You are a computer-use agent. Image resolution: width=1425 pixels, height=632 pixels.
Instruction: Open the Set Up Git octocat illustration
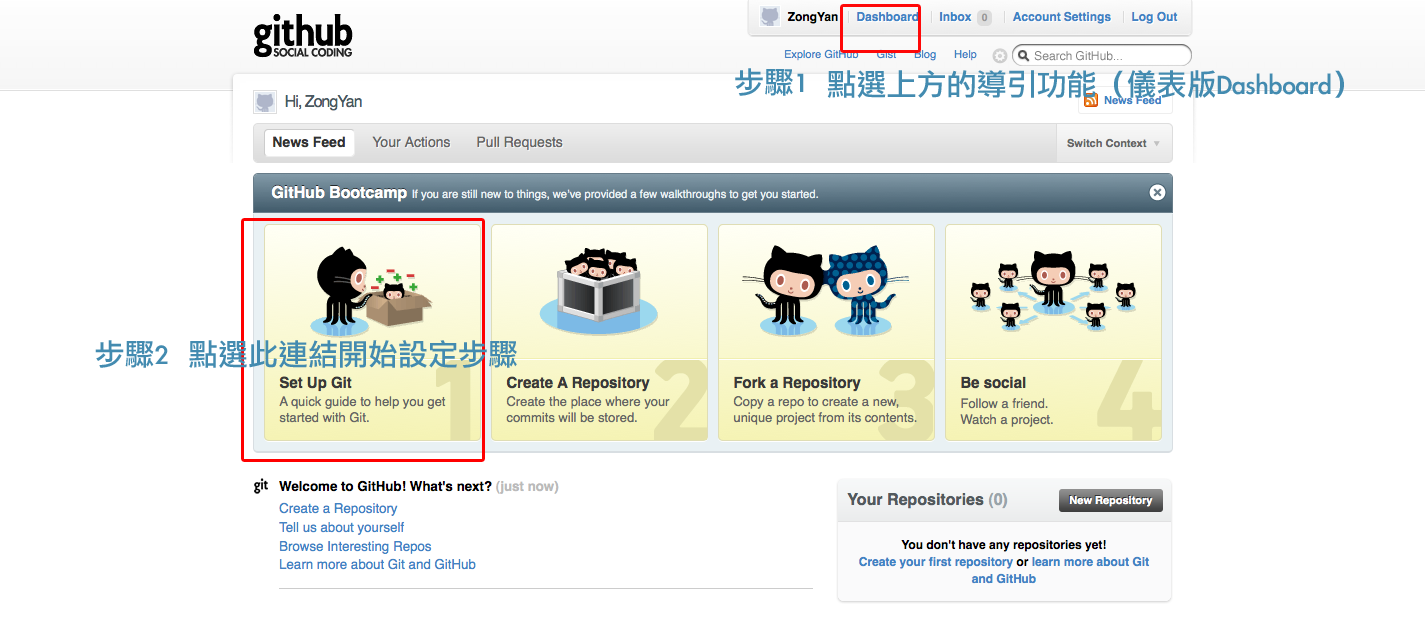click(373, 291)
